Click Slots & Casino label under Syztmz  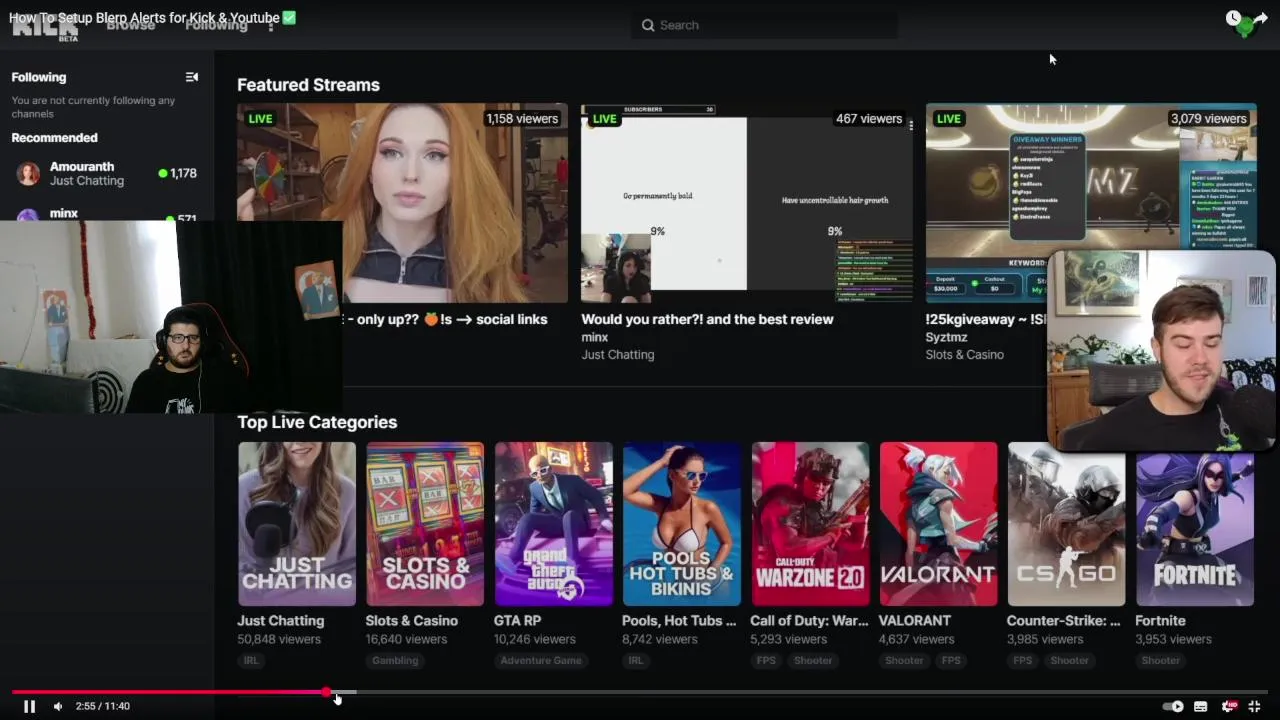coord(964,354)
